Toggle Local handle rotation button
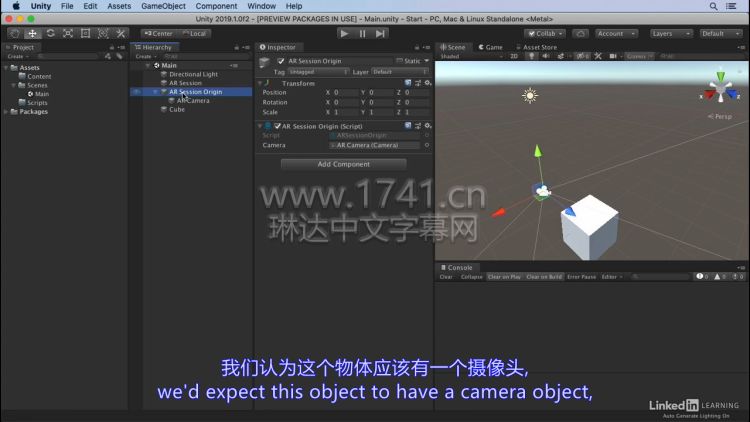The image size is (750, 422). coord(194,33)
